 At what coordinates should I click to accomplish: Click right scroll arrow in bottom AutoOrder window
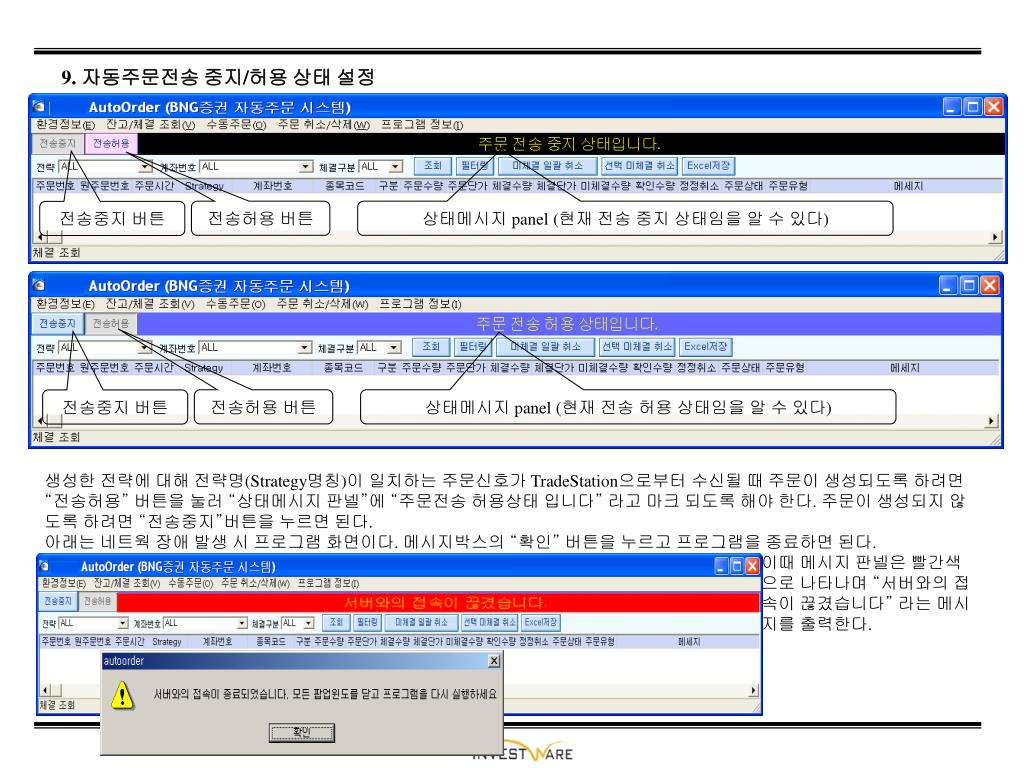[754, 690]
